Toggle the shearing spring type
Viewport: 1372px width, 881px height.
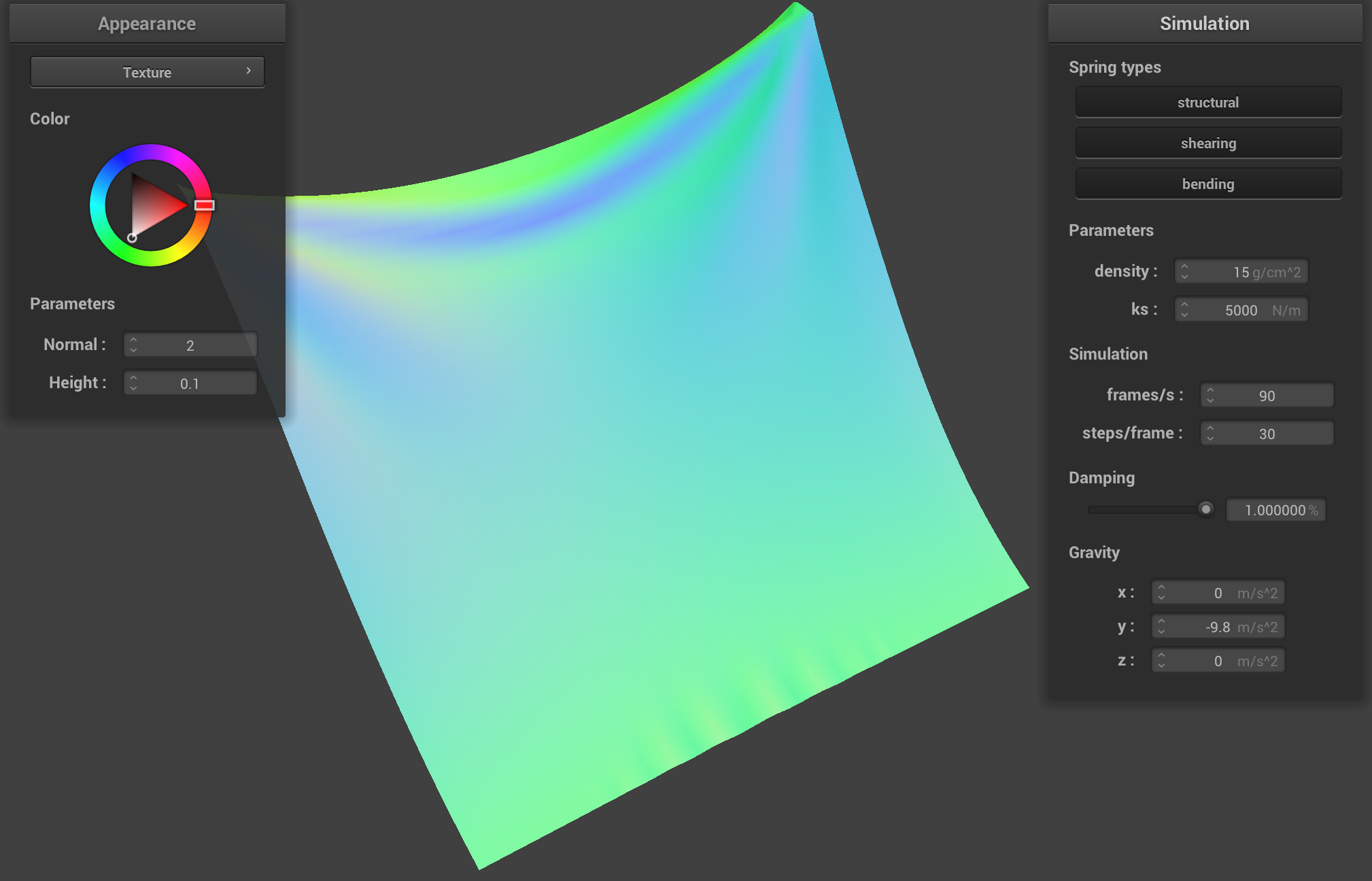point(1208,143)
